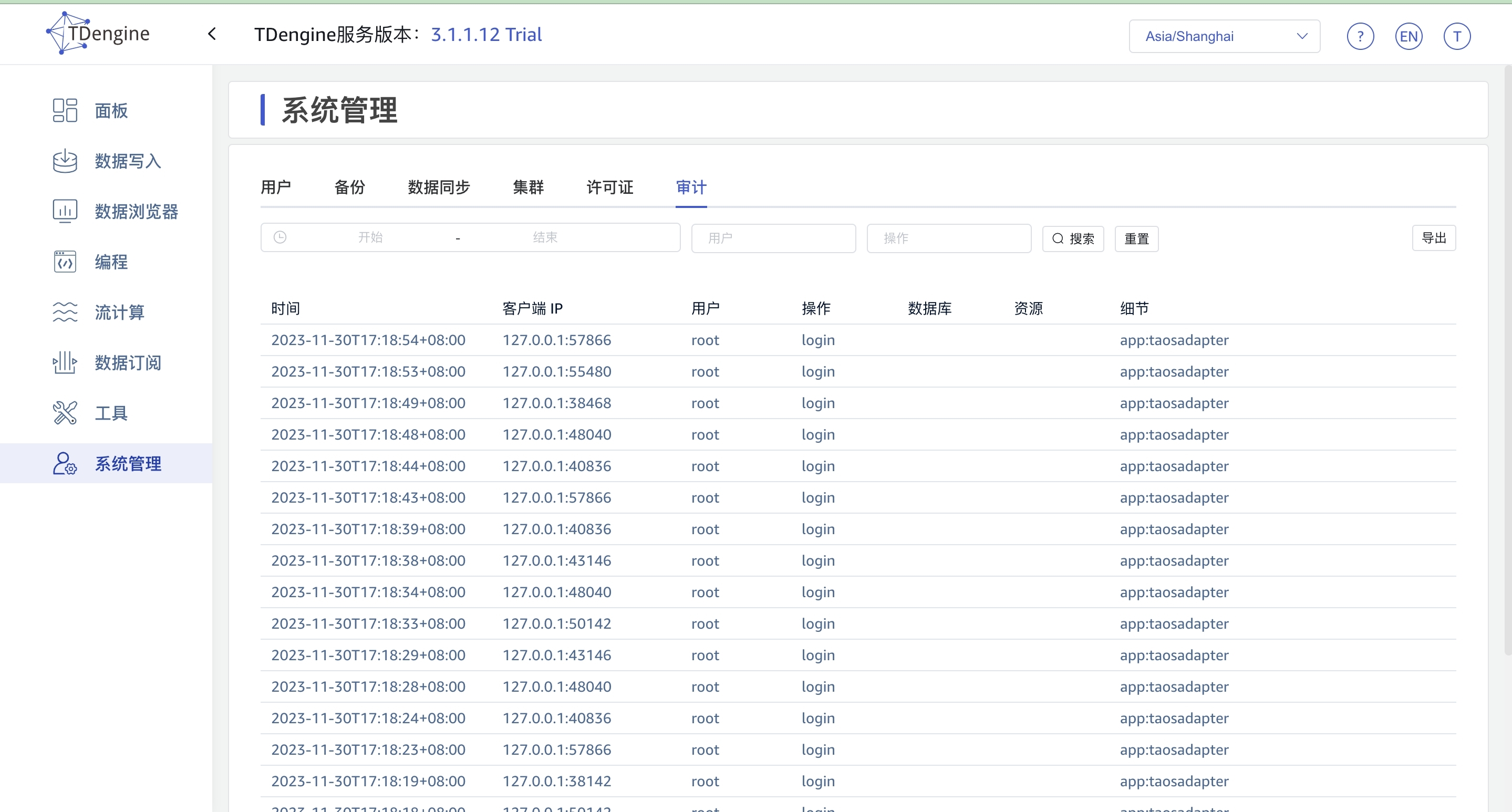The image size is (1512, 812).
Task: Click the 数据写入 data ingest icon
Action: tap(65, 161)
